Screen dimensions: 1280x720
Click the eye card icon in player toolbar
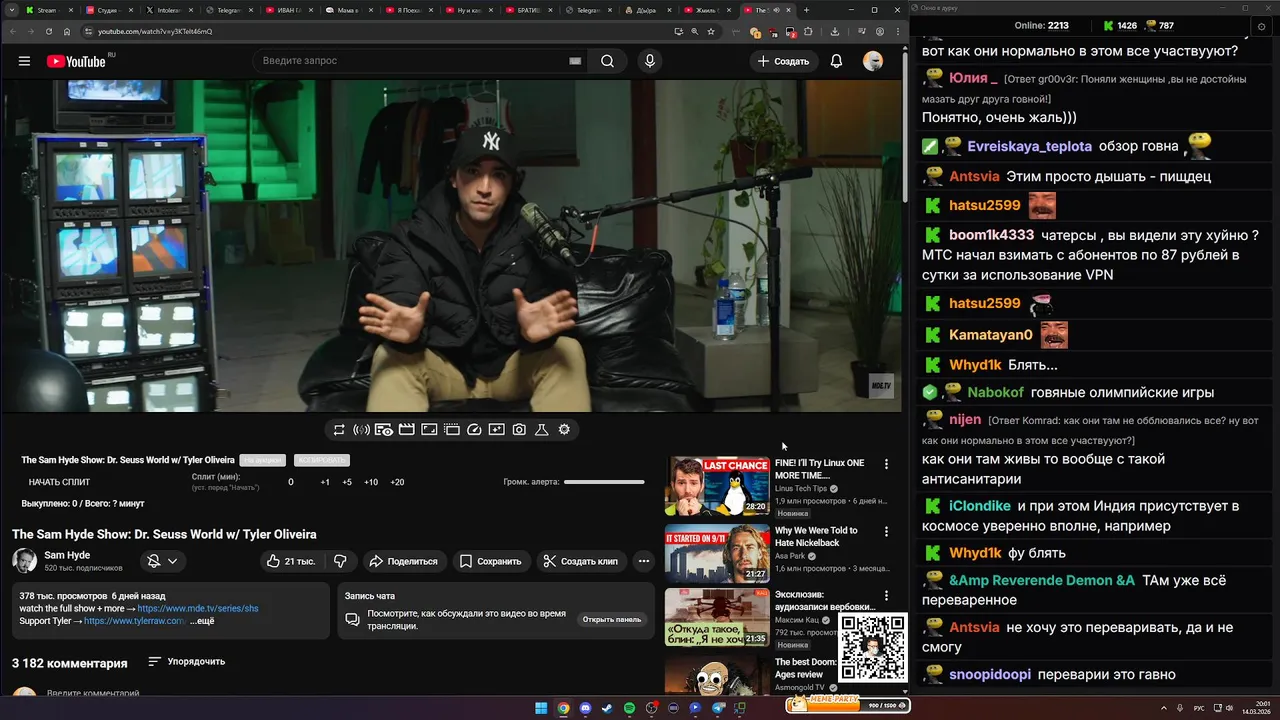(x=384, y=429)
